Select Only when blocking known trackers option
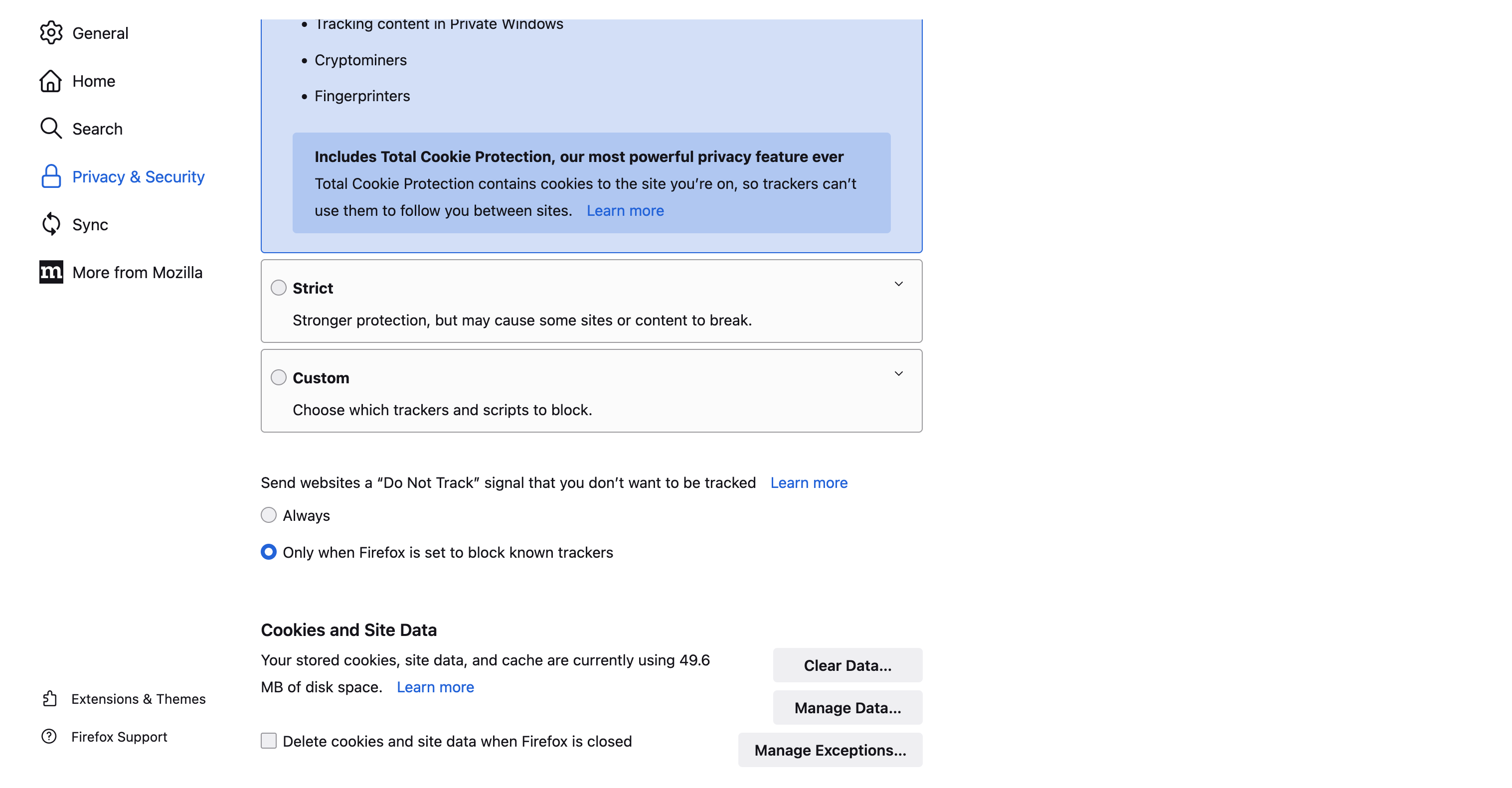Image resolution: width=1512 pixels, height=788 pixels. pyautogui.click(x=269, y=552)
